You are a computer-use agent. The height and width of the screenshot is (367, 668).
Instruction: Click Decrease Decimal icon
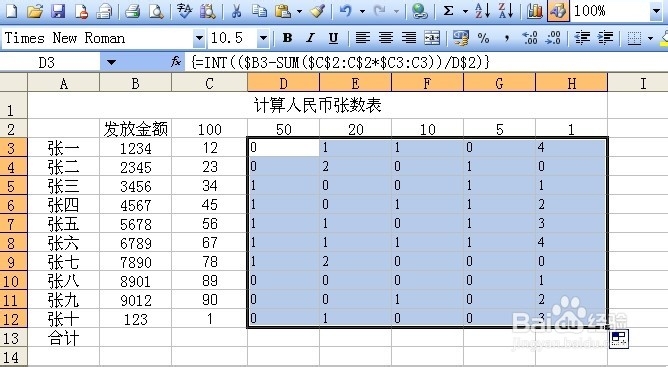tap(553, 38)
